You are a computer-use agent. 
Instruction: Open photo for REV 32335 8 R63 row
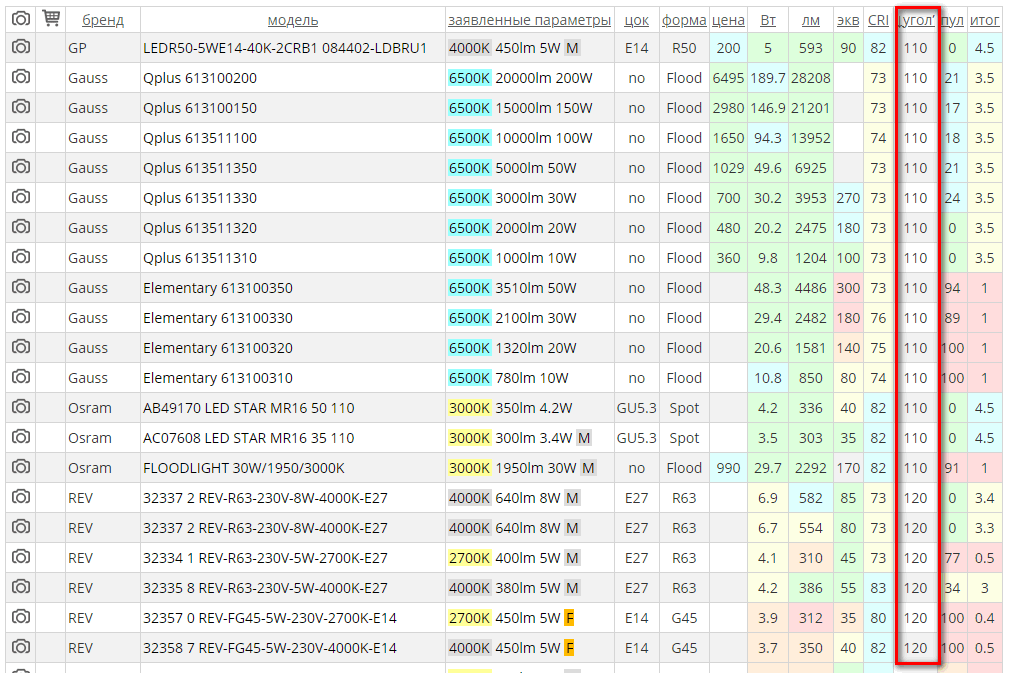click(x=21, y=587)
